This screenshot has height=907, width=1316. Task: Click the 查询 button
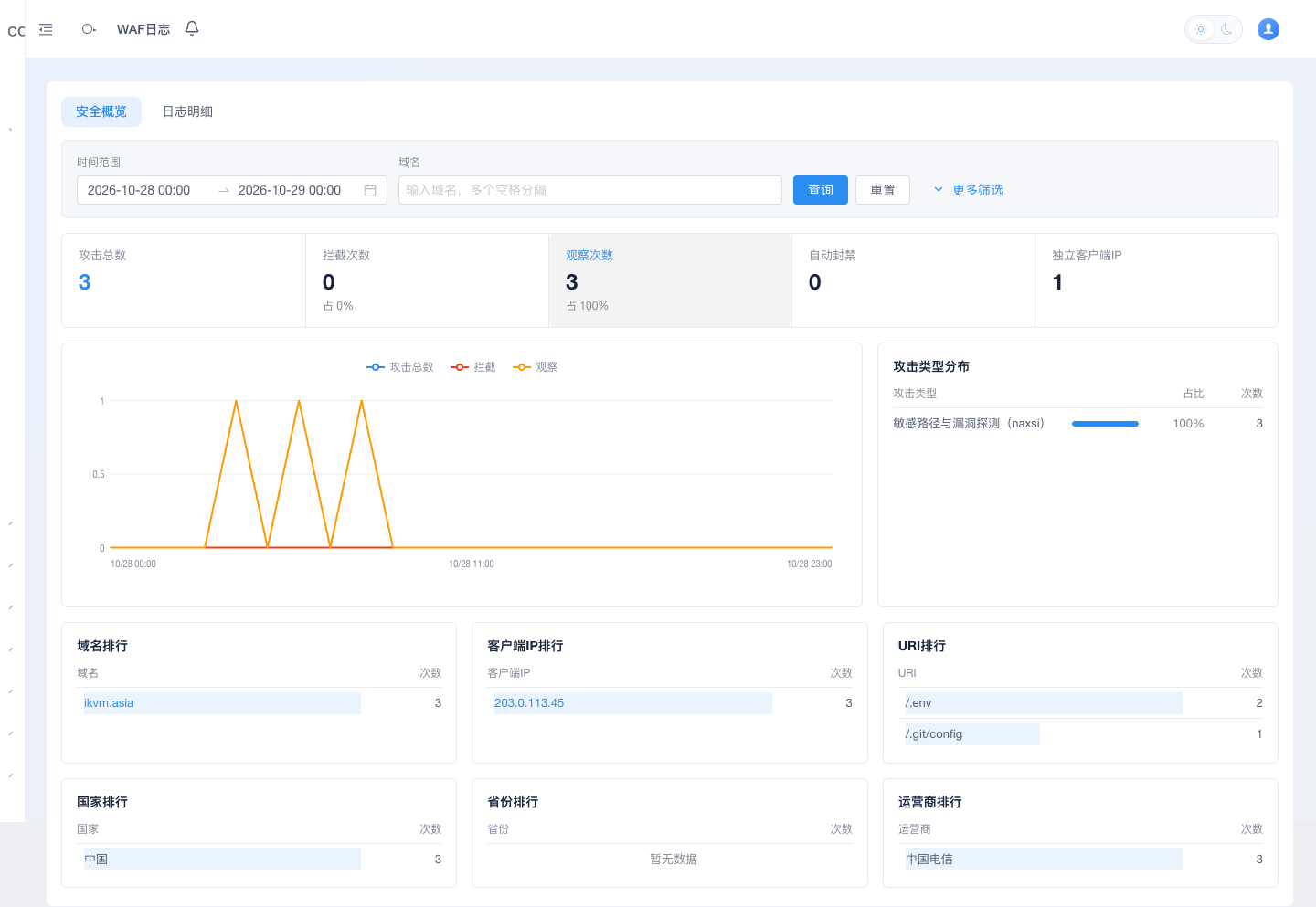(821, 190)
